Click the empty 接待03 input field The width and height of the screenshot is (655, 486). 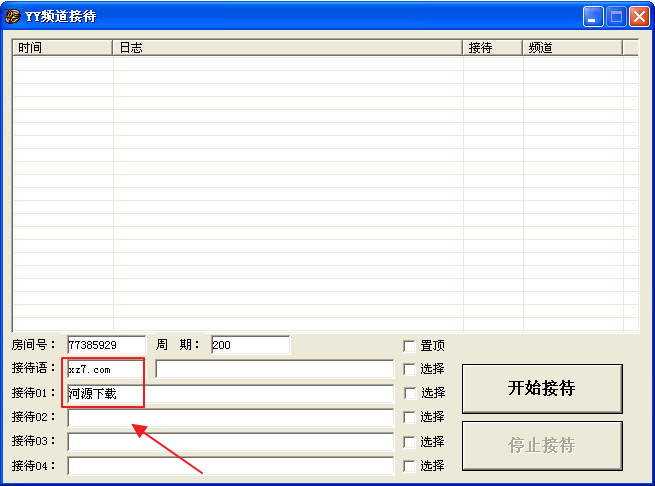tap(230, 442)
